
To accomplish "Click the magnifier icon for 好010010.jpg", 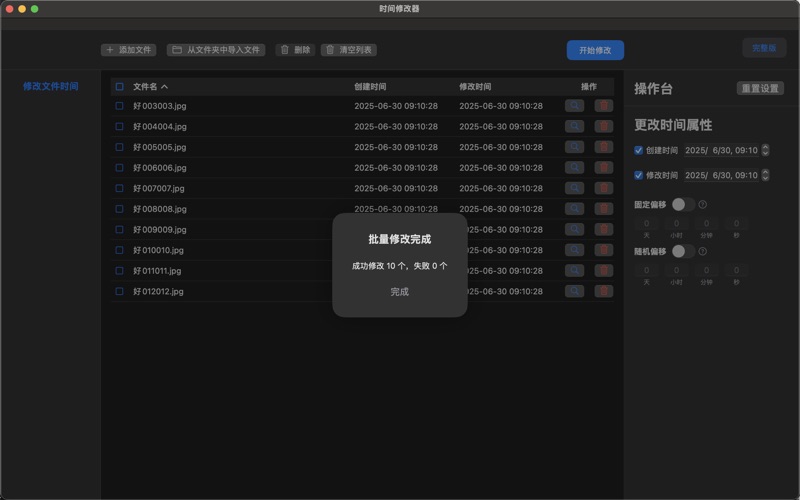I will click(574, 250).
